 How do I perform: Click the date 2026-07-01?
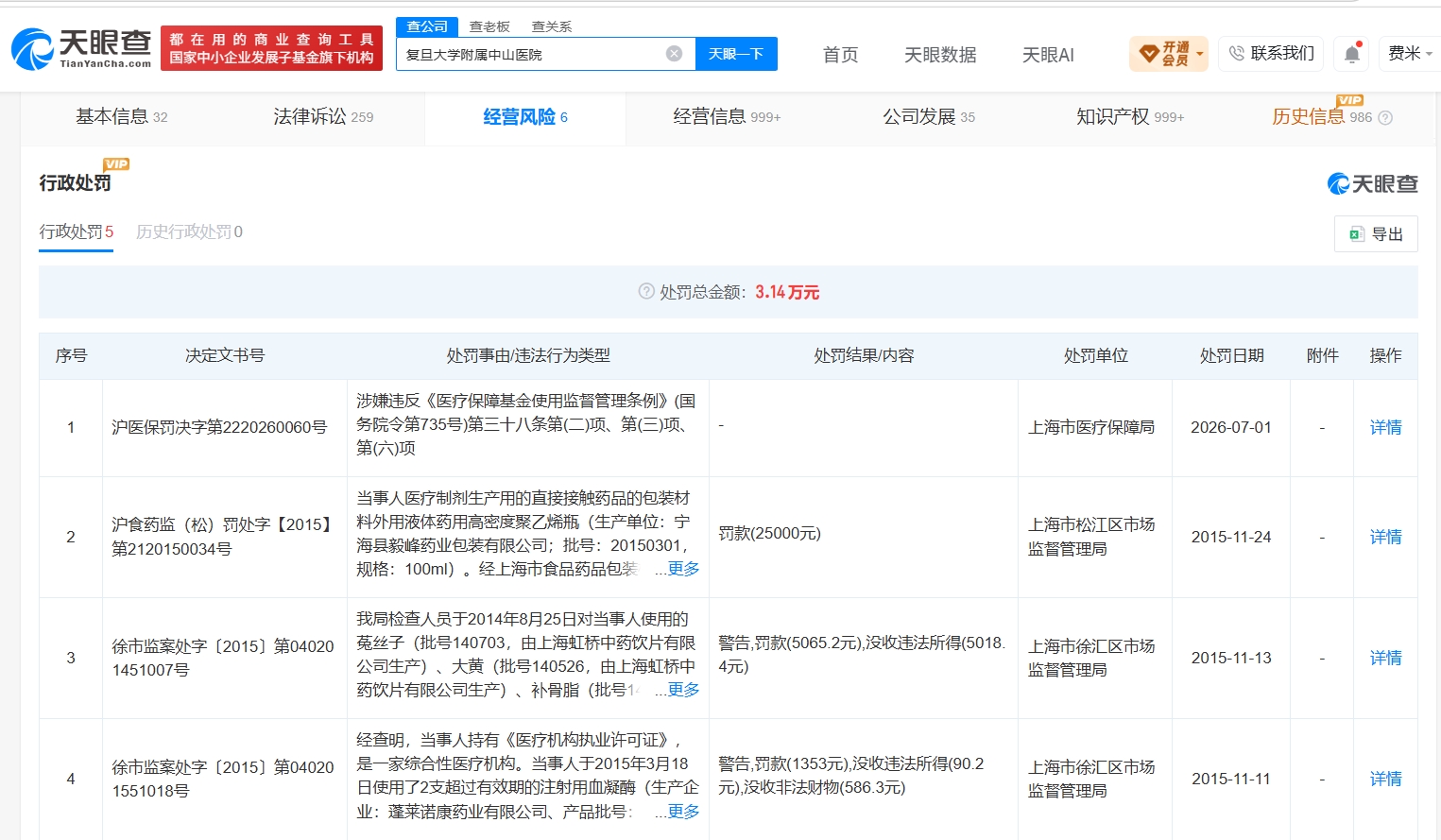[1230, 427]
